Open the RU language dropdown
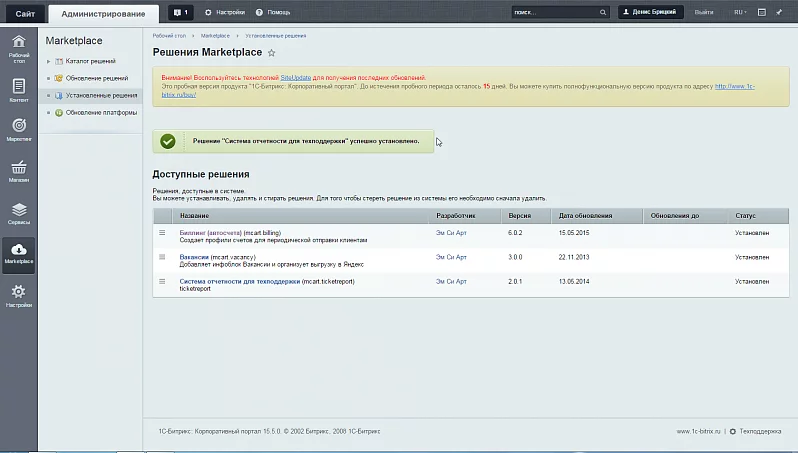This screenshot has width=798, height=453. (x=740, y=12)
